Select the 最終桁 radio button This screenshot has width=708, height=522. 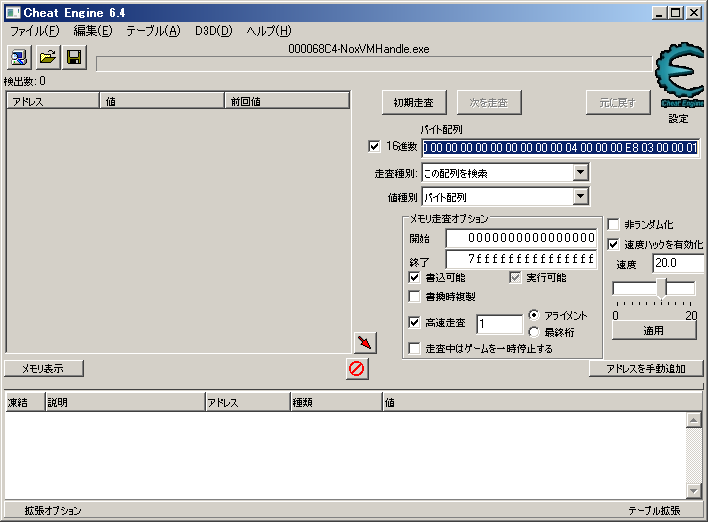[534, 332]
